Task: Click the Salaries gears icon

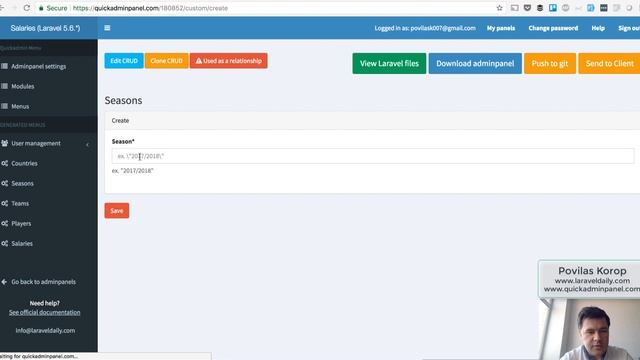Action: point(4,243)
